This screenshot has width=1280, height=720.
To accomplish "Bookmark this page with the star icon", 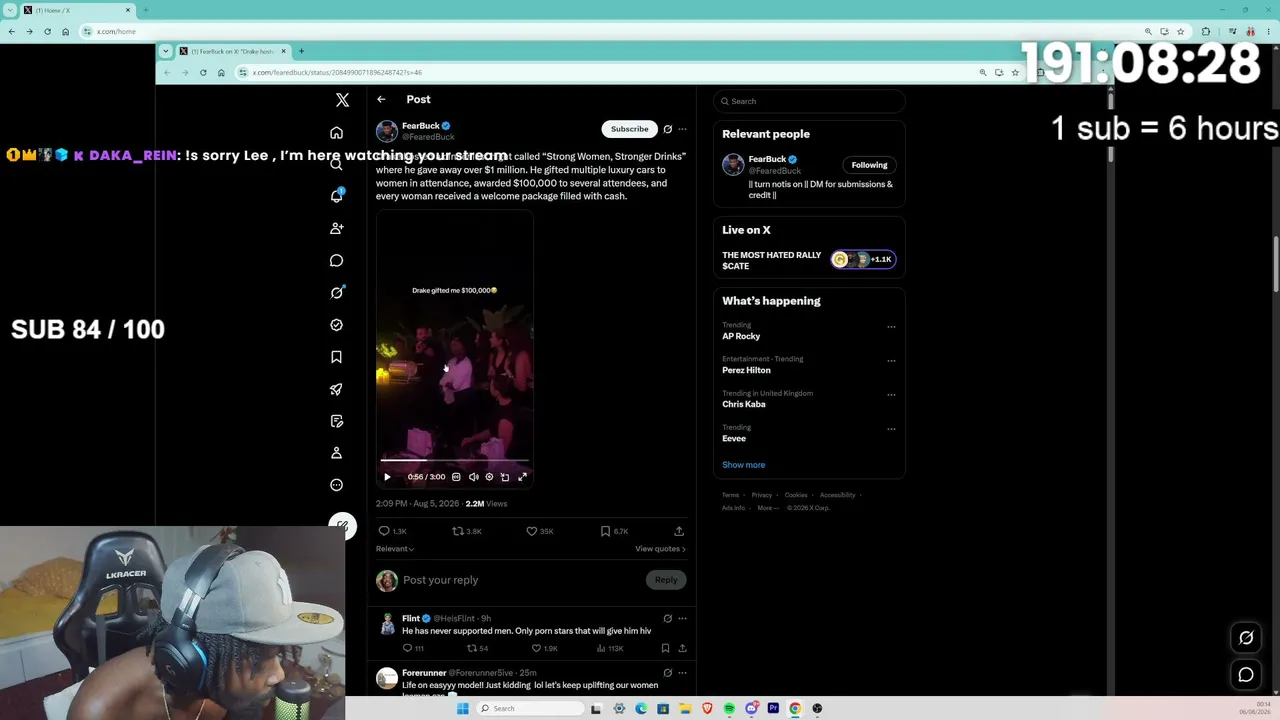I will point(1015,72).
